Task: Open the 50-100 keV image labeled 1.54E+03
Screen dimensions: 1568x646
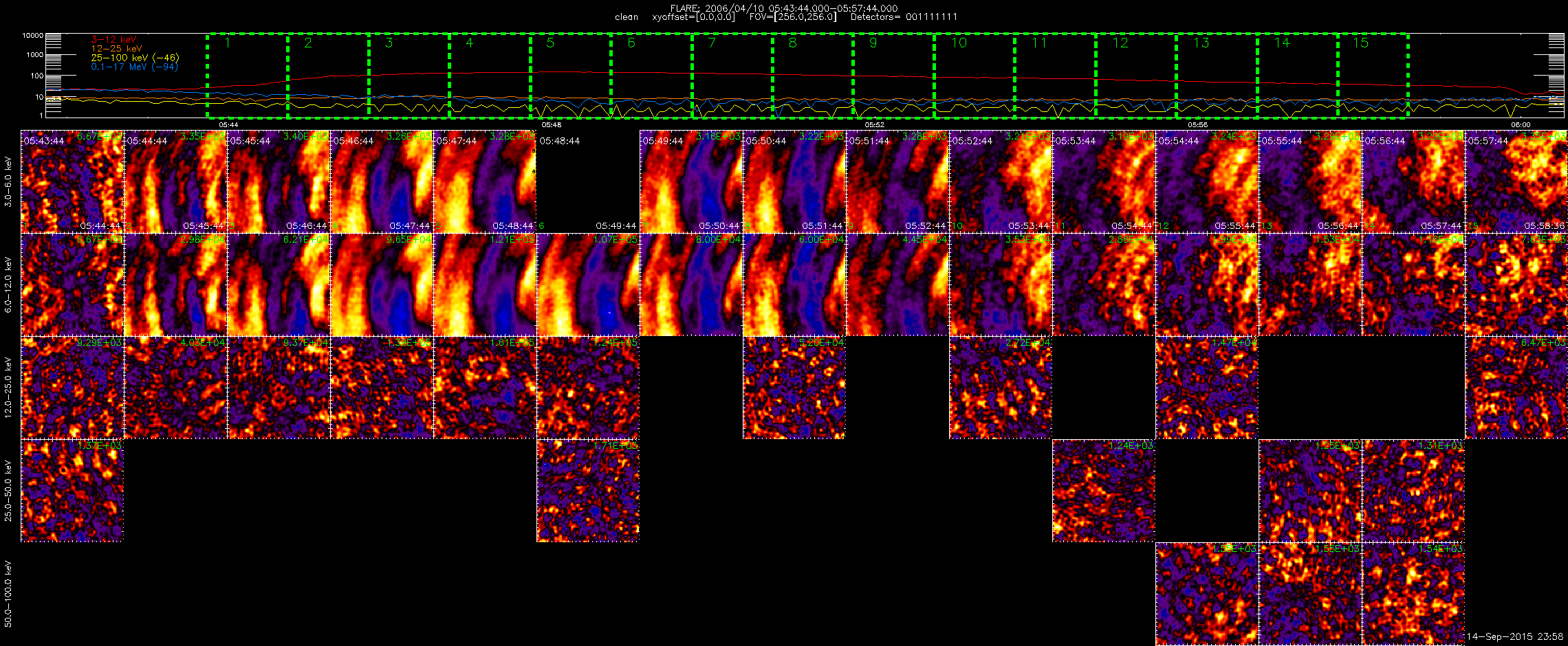Action: coord(1413,594)
